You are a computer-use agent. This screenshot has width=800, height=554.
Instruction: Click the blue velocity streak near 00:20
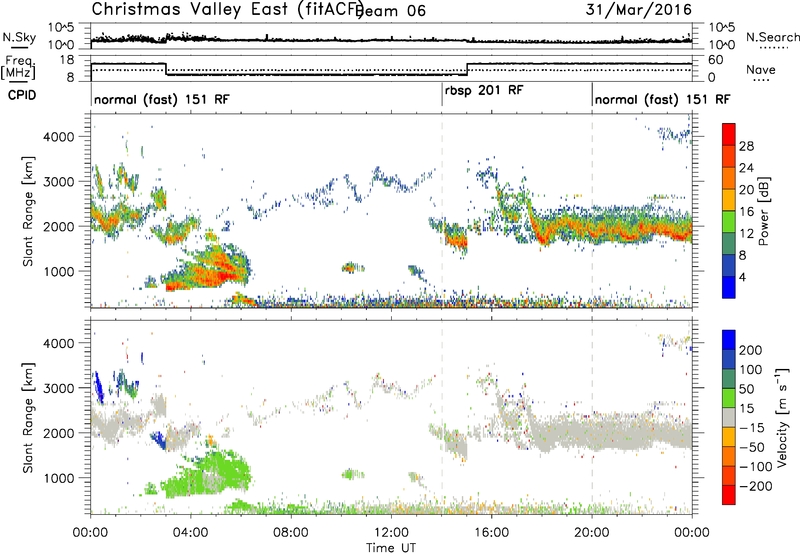[x=98, y=387]
